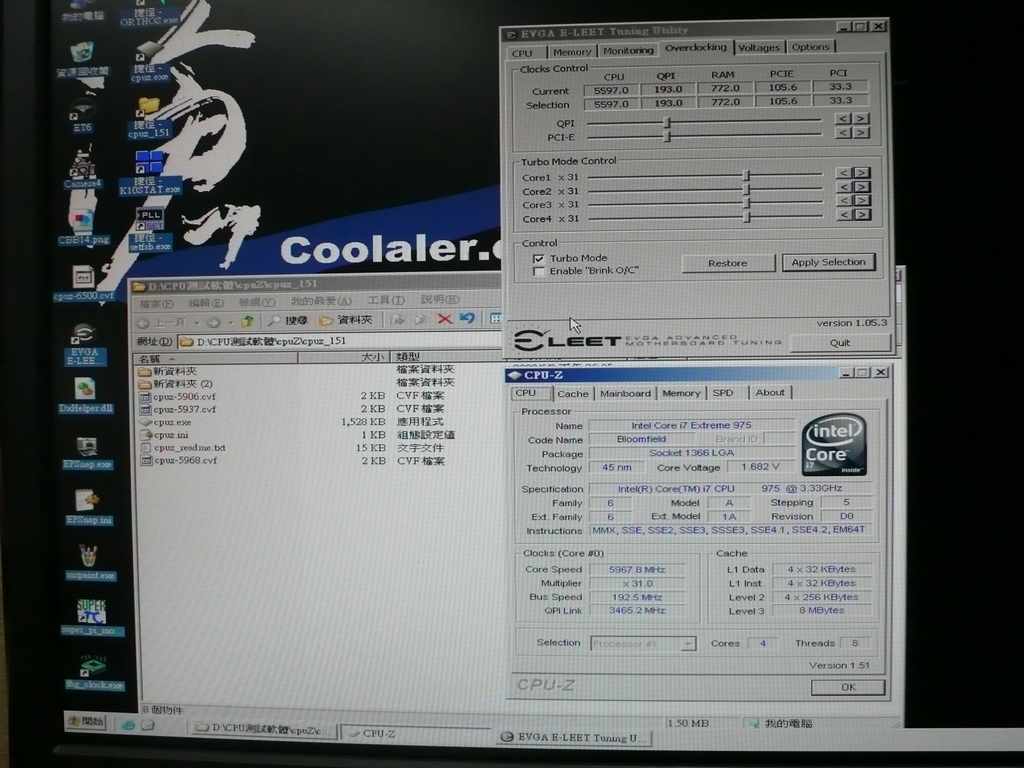
Task: Click the Start button on the taskbar
Action: pyautogui.click(x=86, y=720)
